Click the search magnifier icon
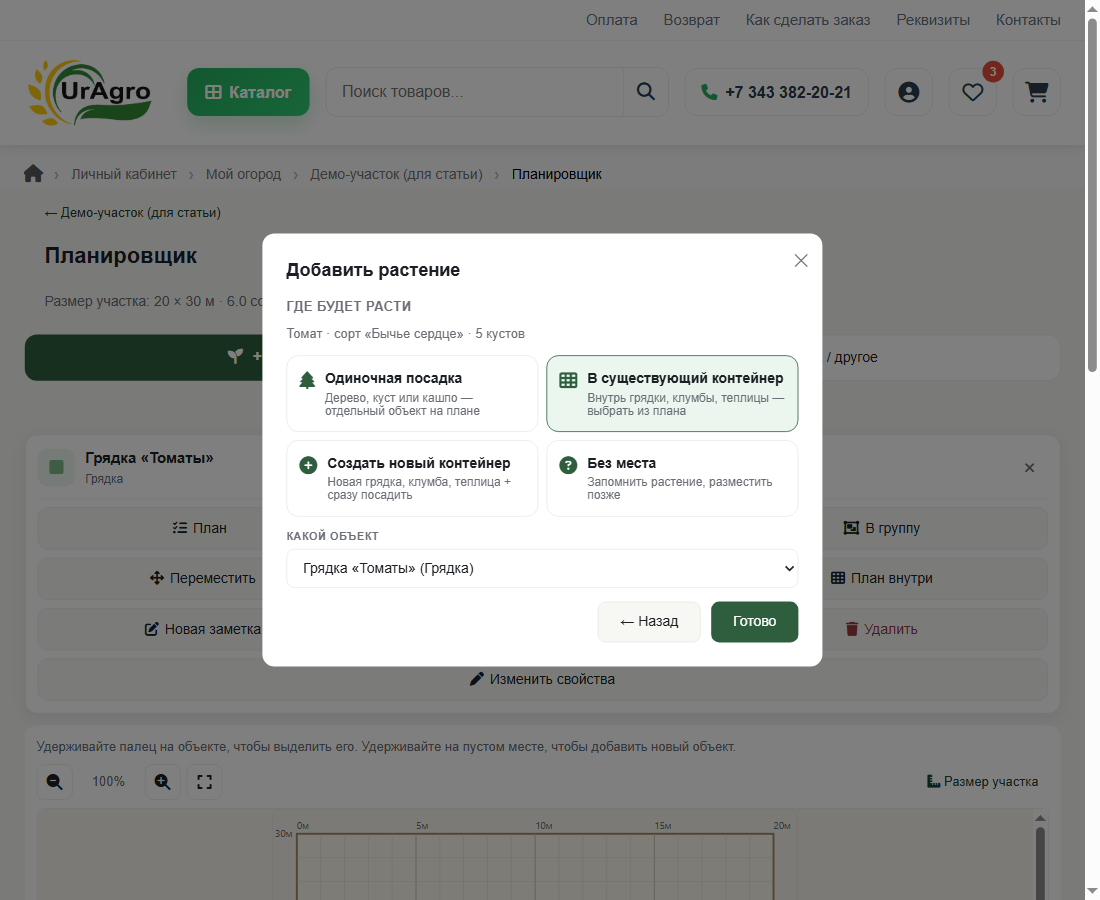 pos(645,92)
